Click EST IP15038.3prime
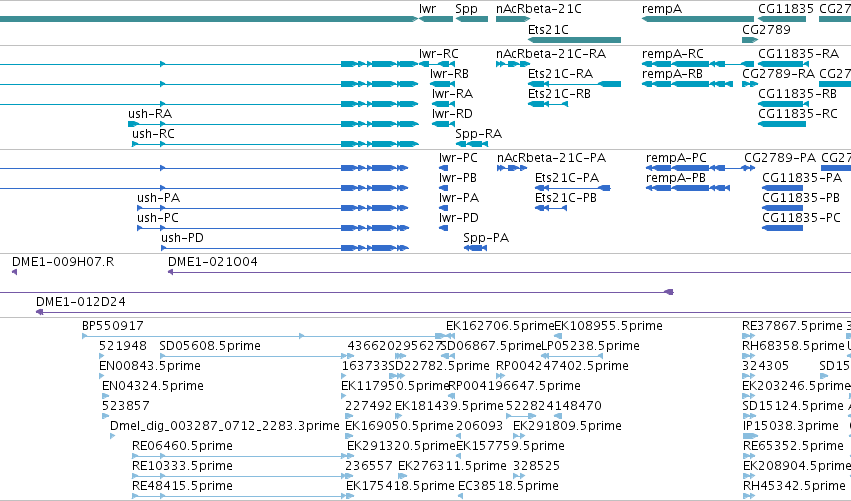This screenshot has width=851, height=501. pos(790,426)
